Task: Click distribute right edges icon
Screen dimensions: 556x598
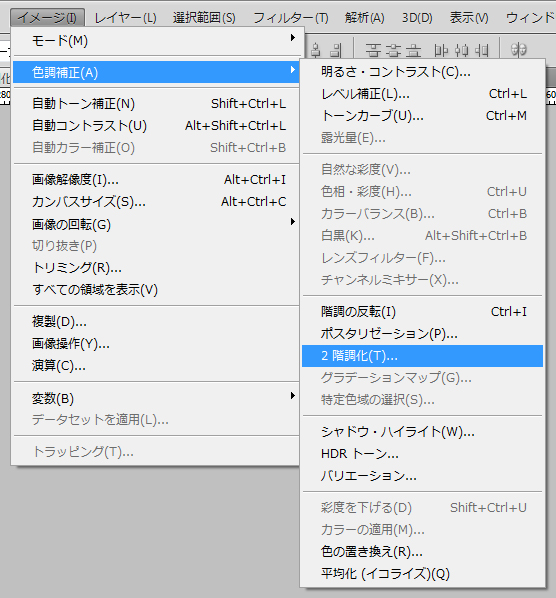Action: click(x=482, y=50)
